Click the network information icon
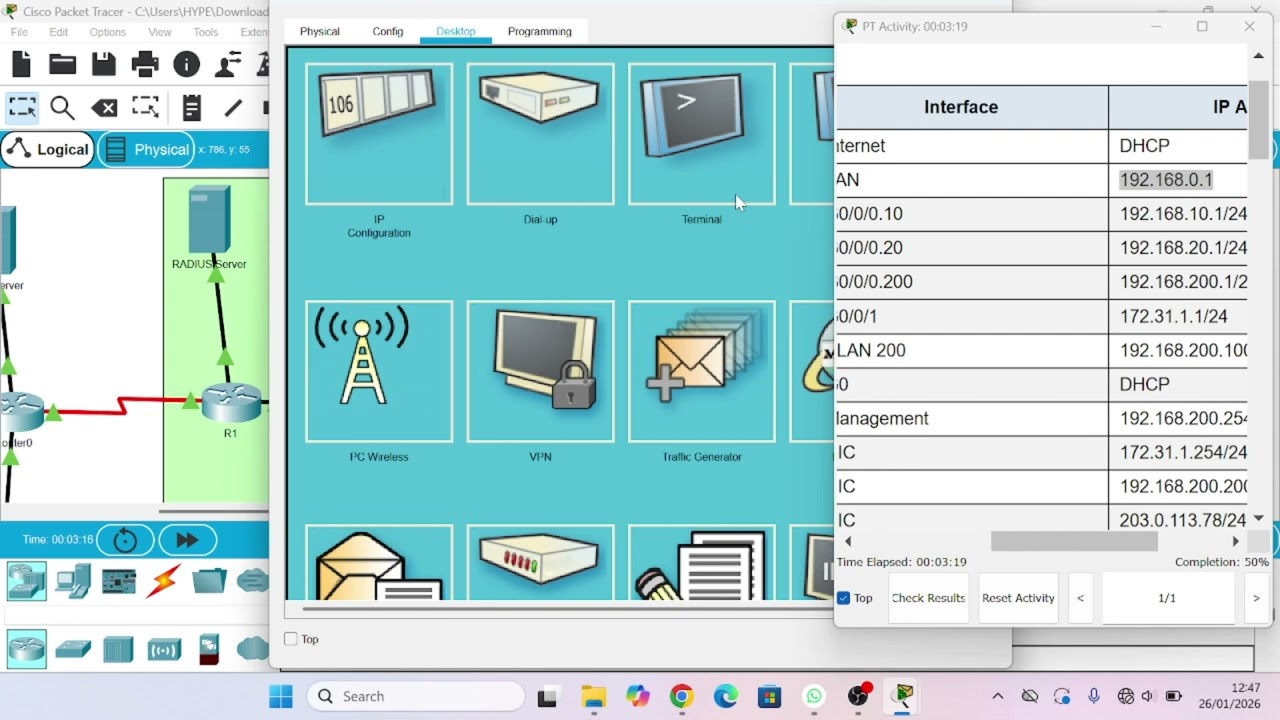1280x720 pixels. 186,65
